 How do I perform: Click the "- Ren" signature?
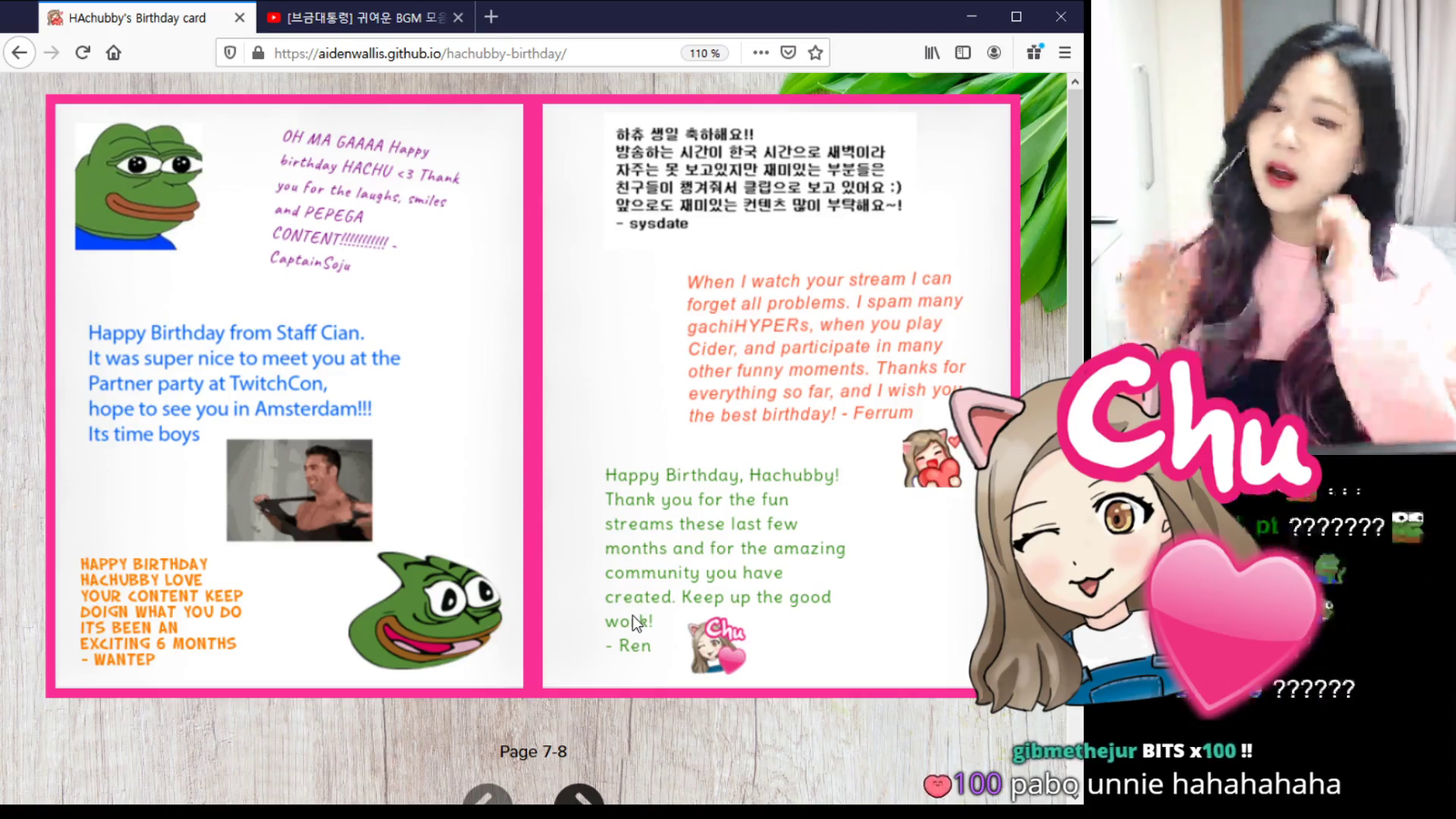pyautogui.click(x=628, y=645)
